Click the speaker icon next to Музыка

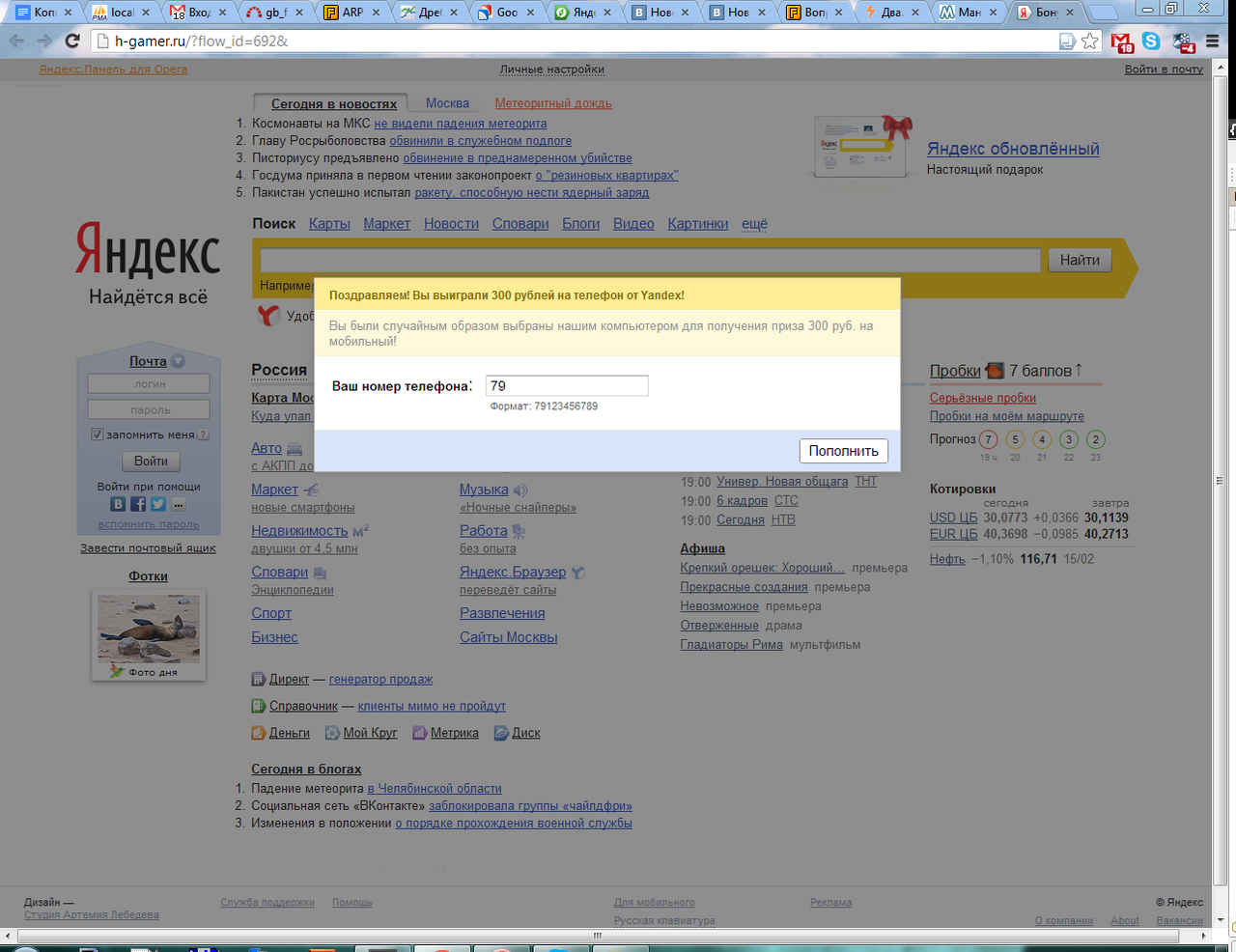tap(520, 490)
